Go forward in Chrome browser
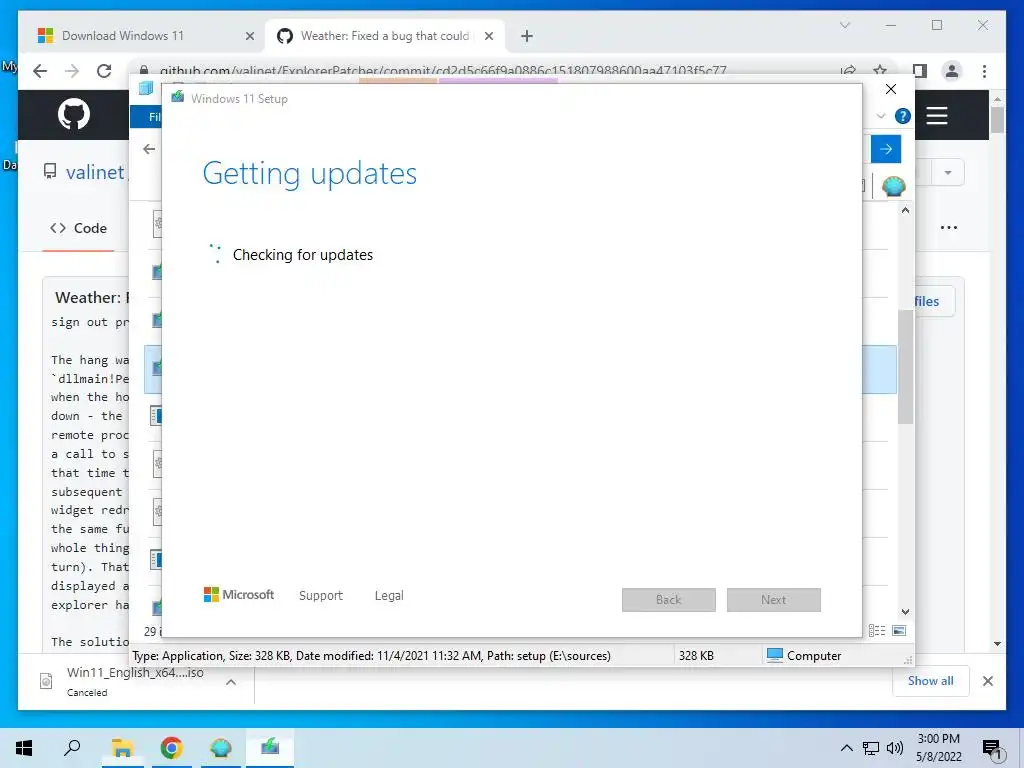The width and height of the screenshot is (1024, 768). pos(72,71)
